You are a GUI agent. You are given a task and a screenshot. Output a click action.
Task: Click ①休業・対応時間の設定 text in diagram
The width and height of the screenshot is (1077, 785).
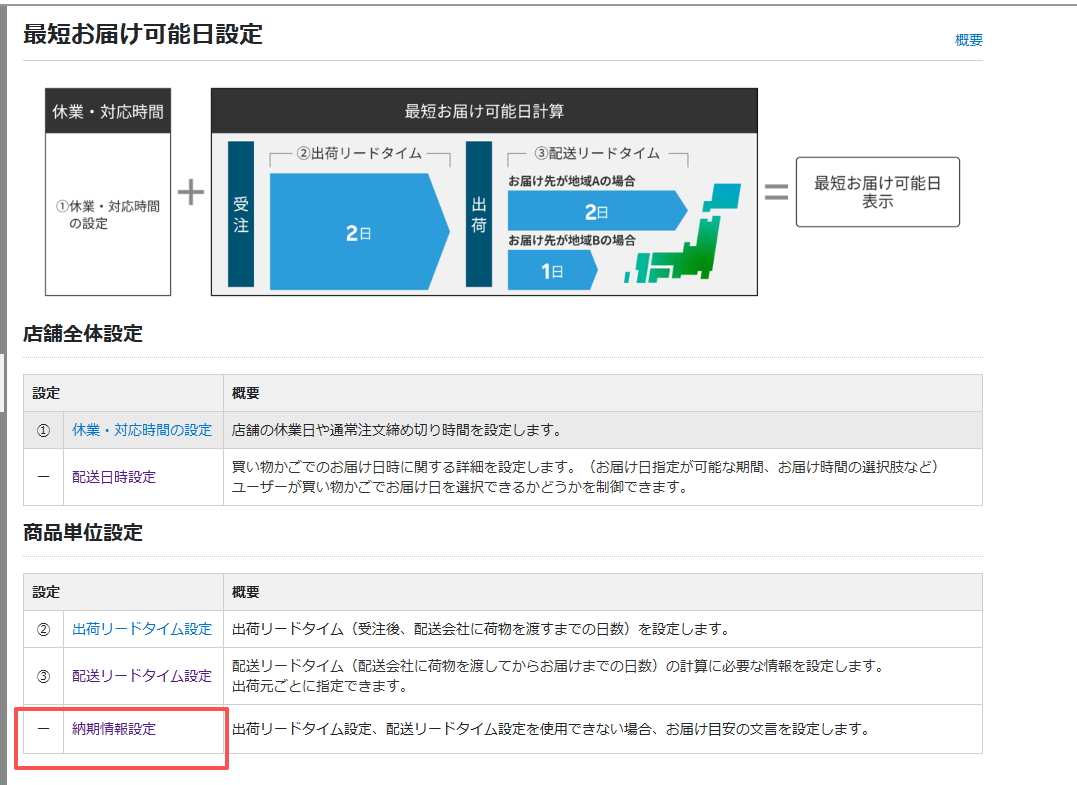(108, 214)
